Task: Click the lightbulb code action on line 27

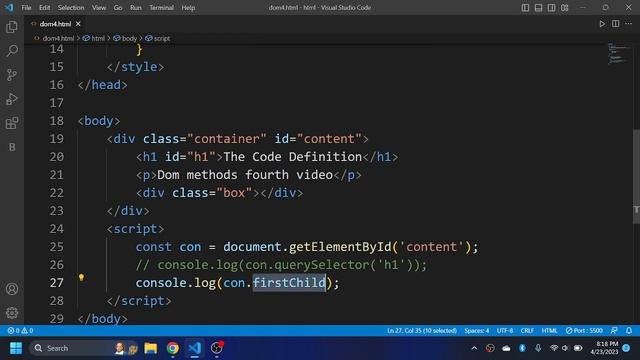Action: 81,278
